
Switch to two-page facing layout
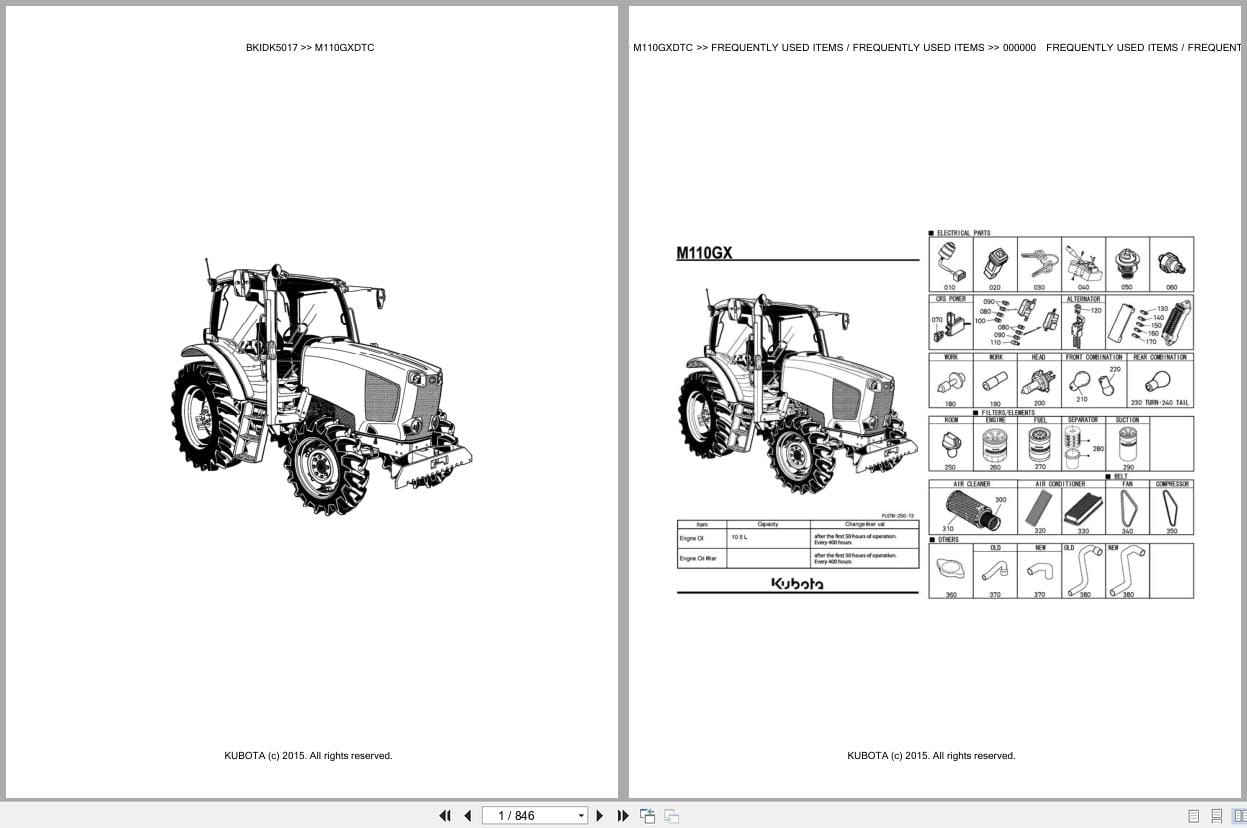tap(1238, 816)
